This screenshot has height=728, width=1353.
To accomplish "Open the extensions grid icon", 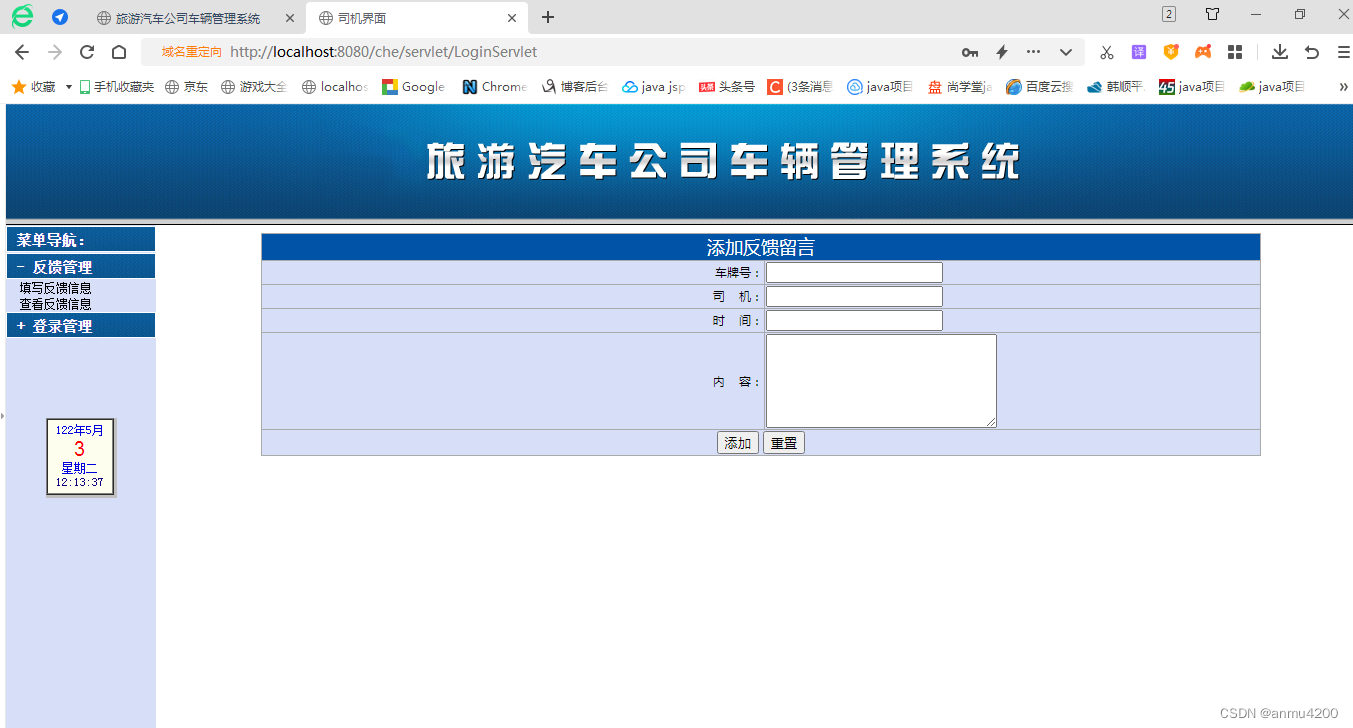I will coord(1235,52).
